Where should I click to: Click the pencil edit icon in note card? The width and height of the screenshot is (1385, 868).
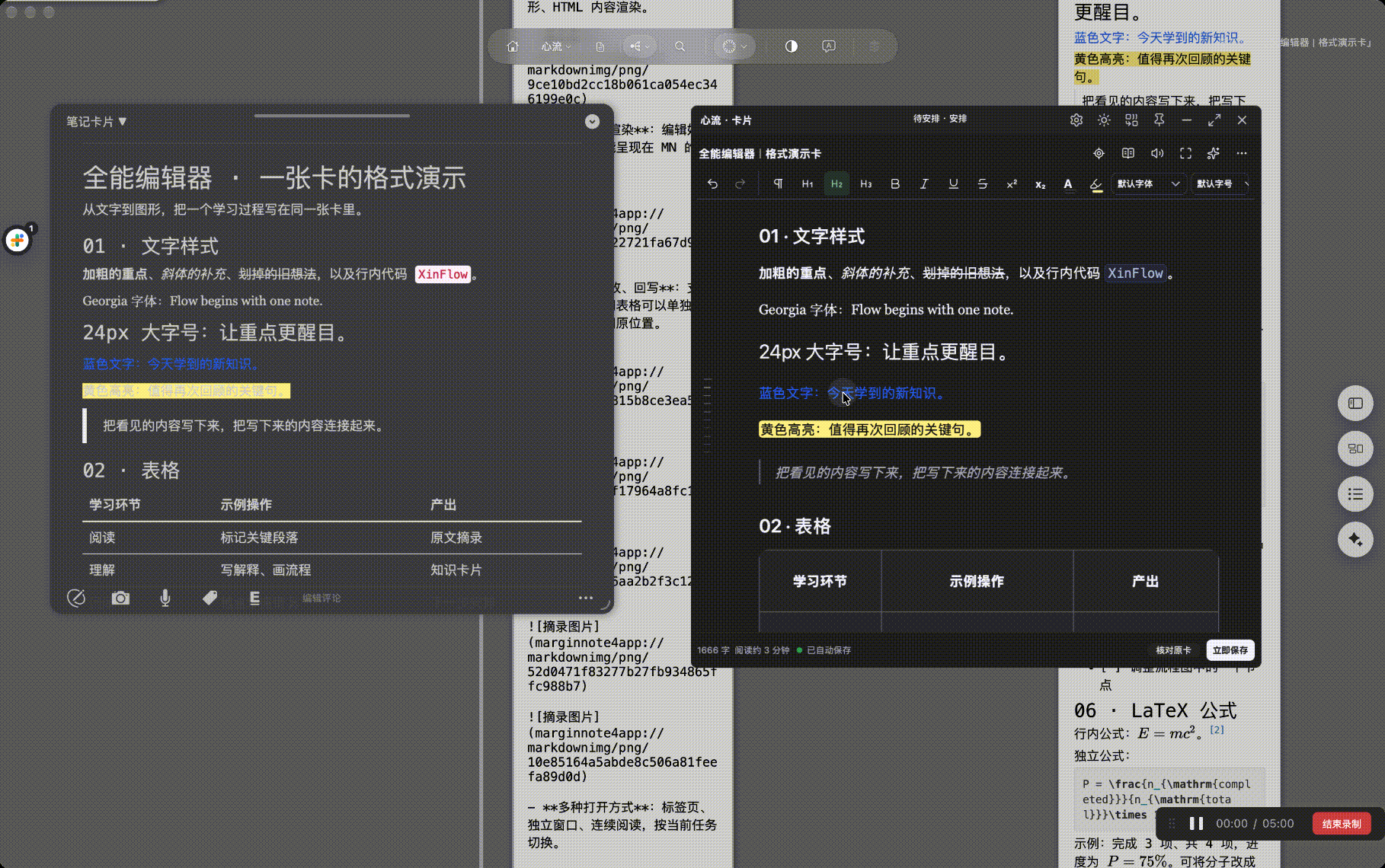(x=76, y=598)
